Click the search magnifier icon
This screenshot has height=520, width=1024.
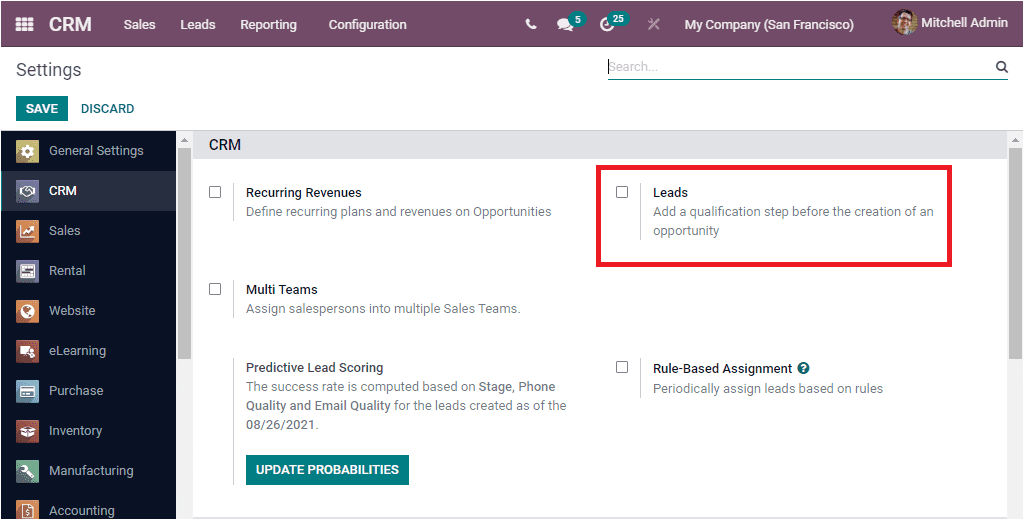(x=1001, y=67)
